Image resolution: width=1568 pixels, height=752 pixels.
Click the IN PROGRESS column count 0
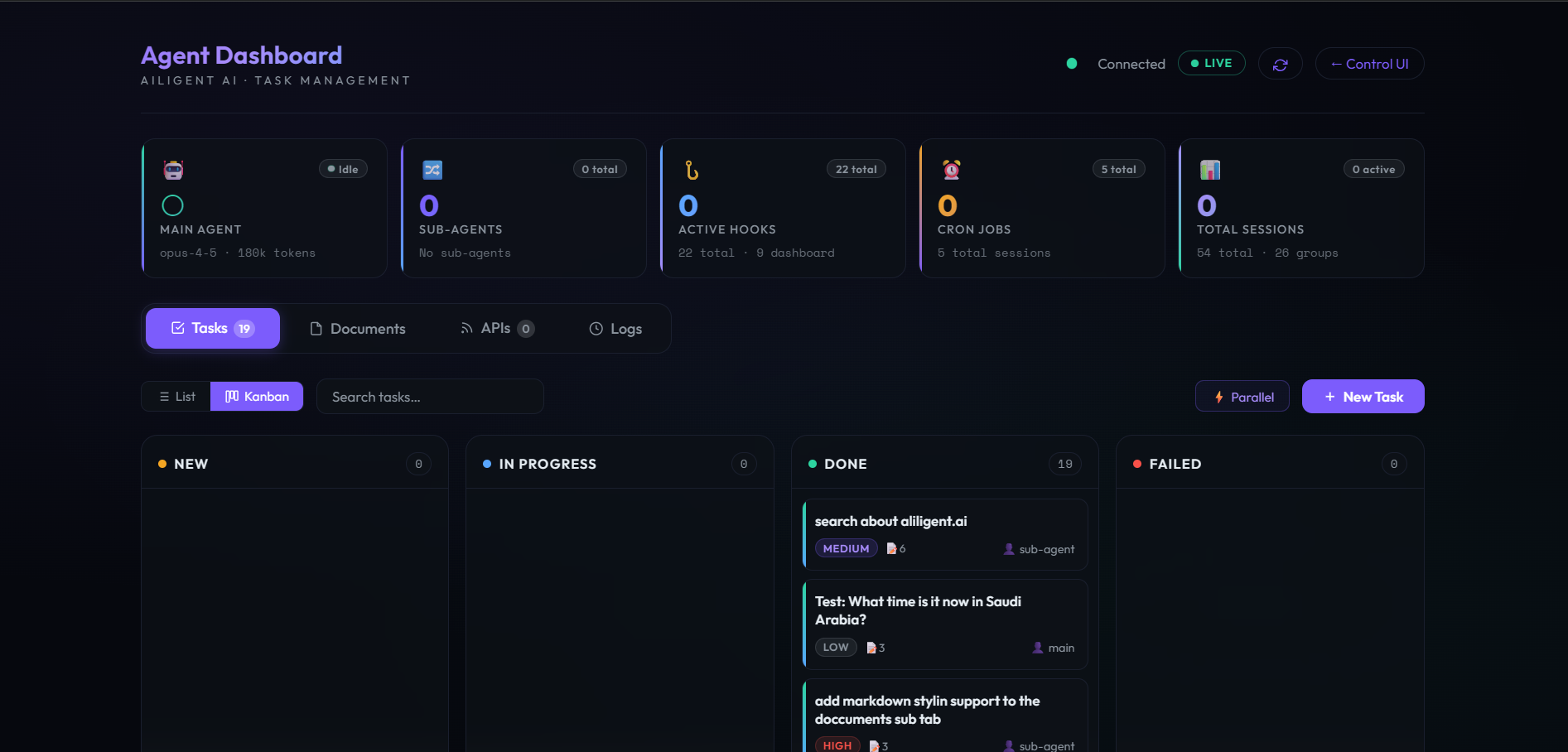[x=744, y=464]
